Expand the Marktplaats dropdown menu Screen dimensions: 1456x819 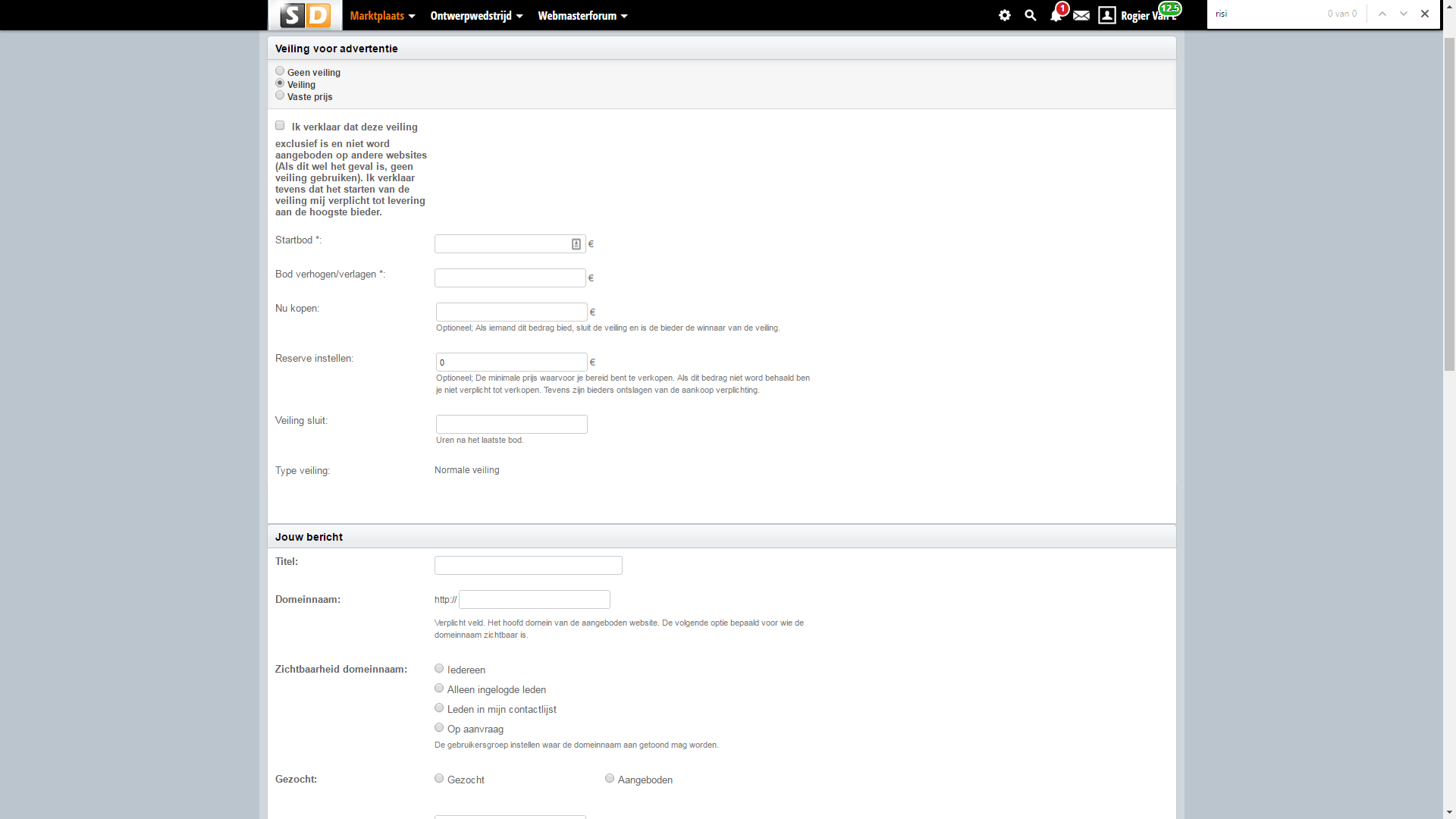click(382, 16)
